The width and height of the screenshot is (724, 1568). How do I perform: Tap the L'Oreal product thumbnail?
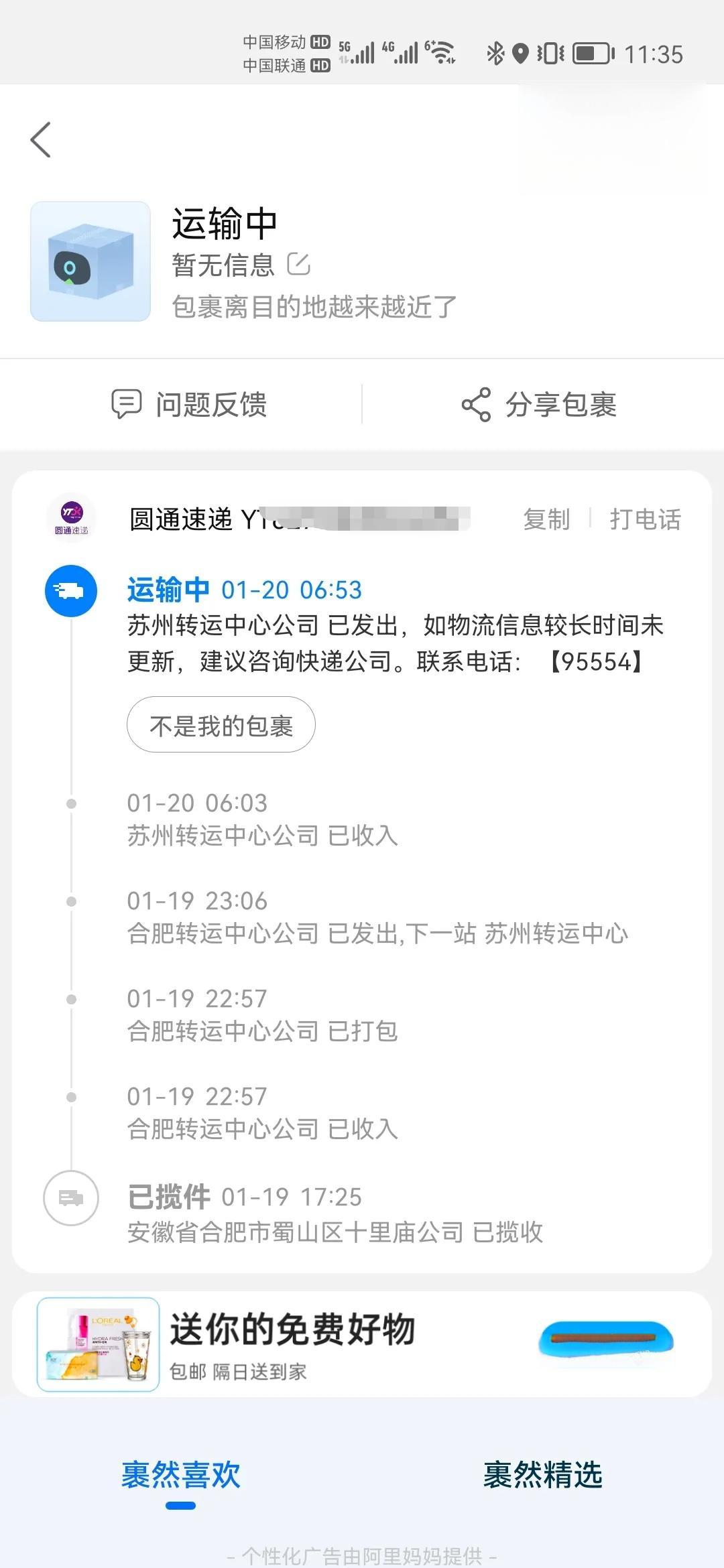click(98, 1344)
